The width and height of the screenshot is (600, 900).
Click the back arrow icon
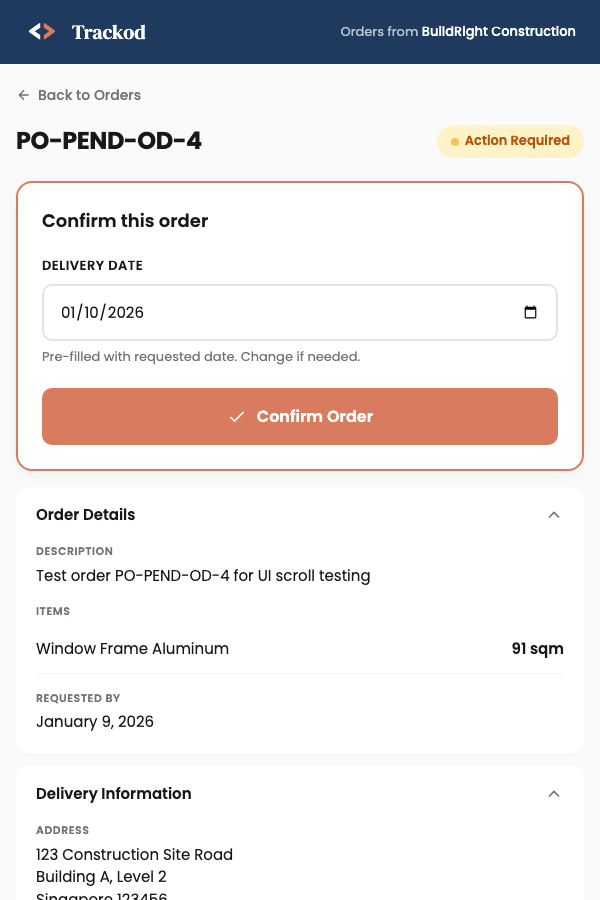[x=23, y=95]
